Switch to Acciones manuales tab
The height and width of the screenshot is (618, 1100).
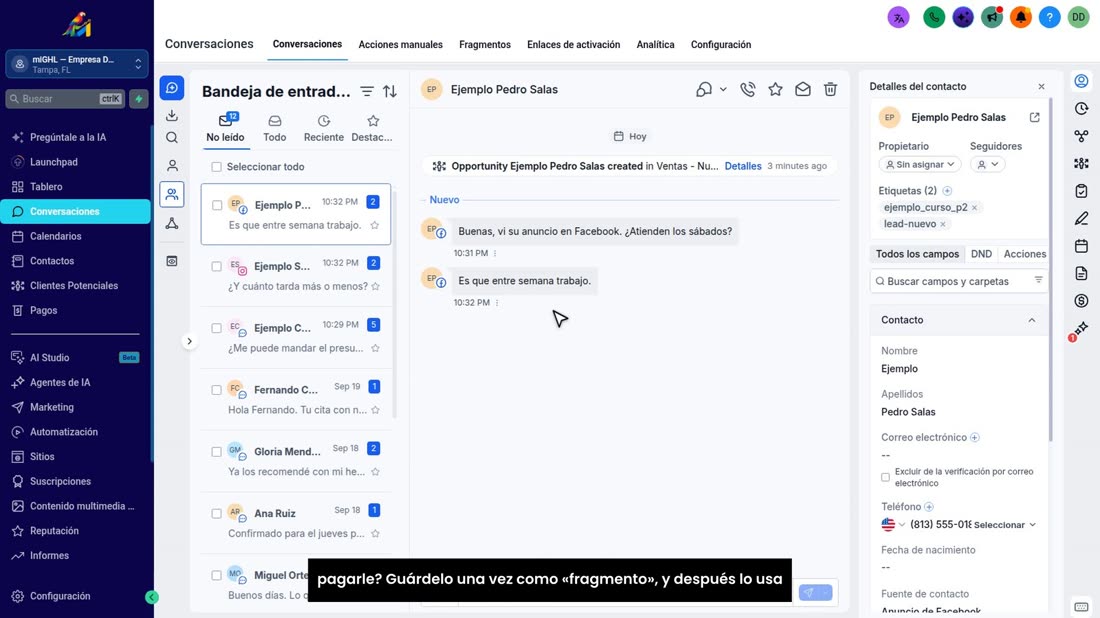click(401, 44)
